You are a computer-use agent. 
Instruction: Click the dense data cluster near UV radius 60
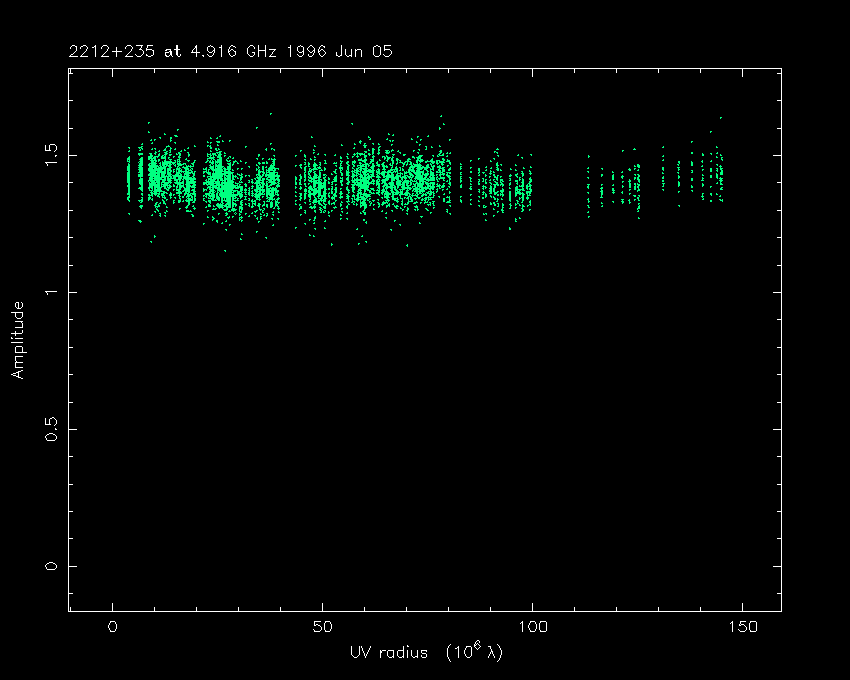365,181
